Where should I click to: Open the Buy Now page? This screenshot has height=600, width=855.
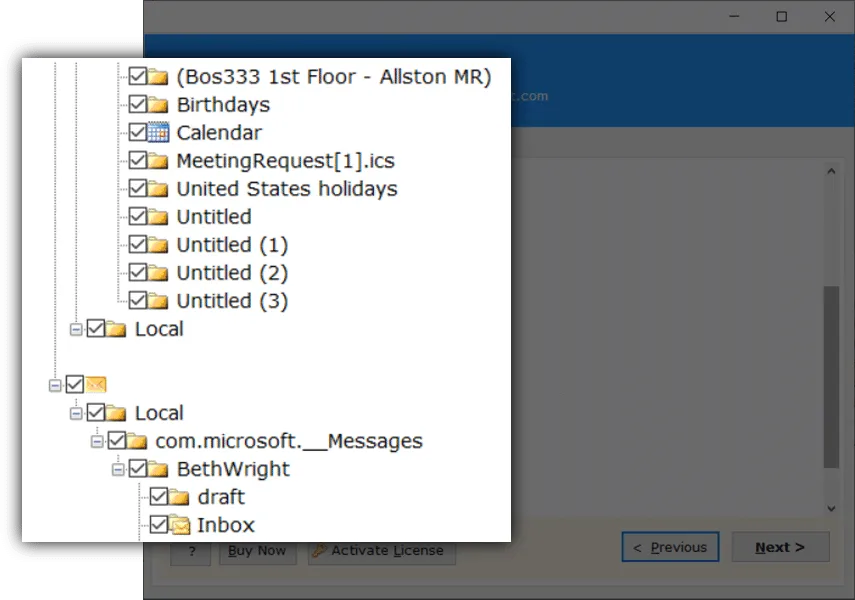coord(258,549)
